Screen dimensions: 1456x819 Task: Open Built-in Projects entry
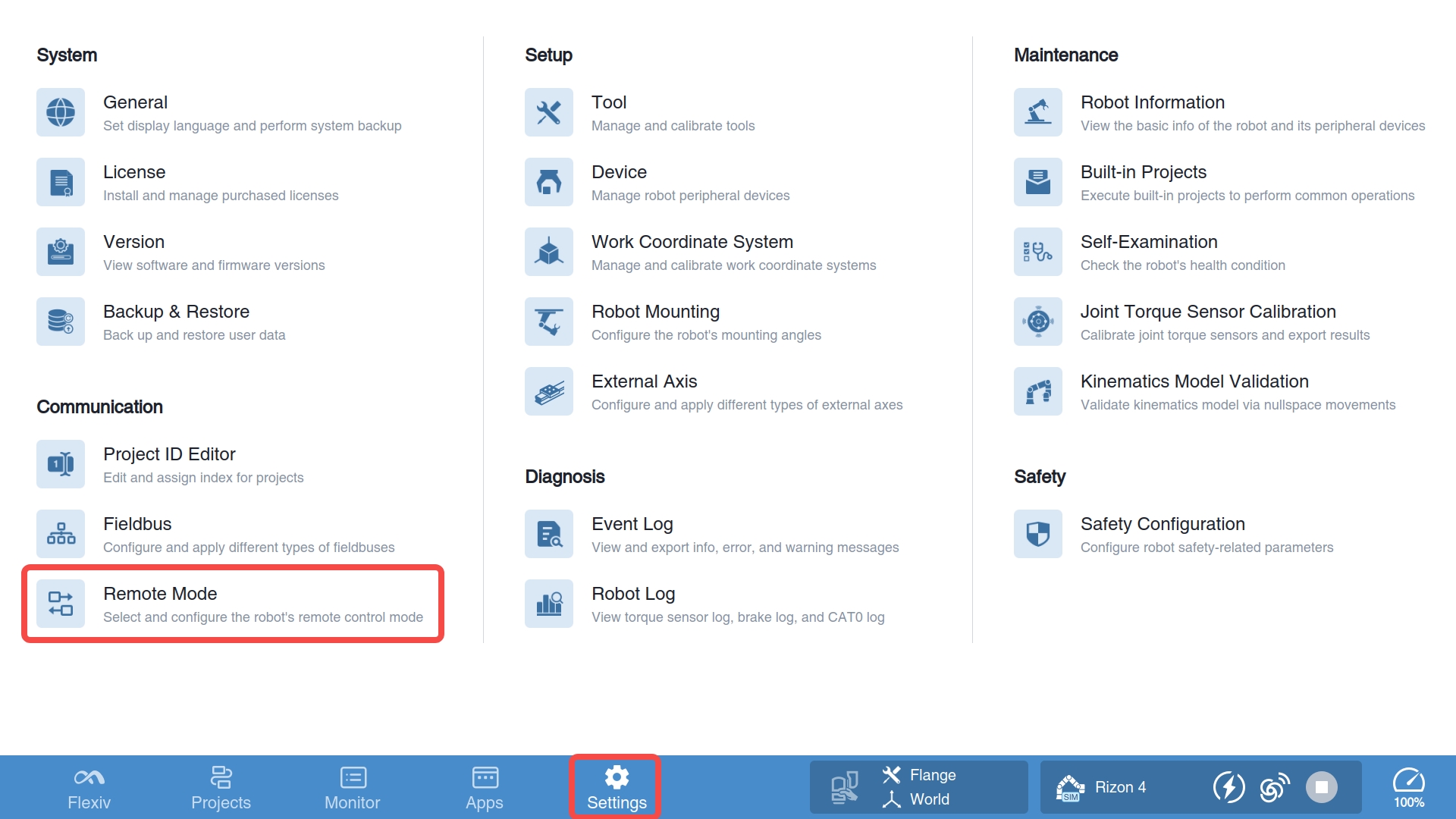coord(1214,182)
